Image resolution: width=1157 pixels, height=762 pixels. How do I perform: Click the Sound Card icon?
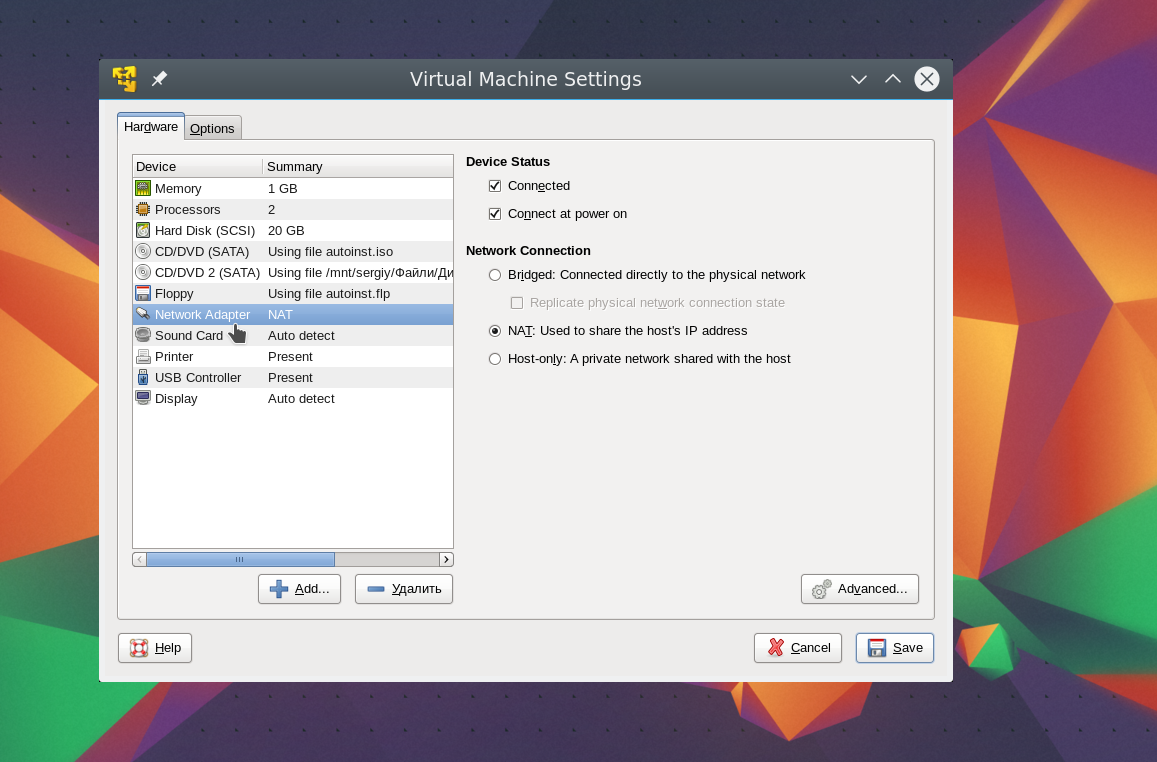[143, 335]
